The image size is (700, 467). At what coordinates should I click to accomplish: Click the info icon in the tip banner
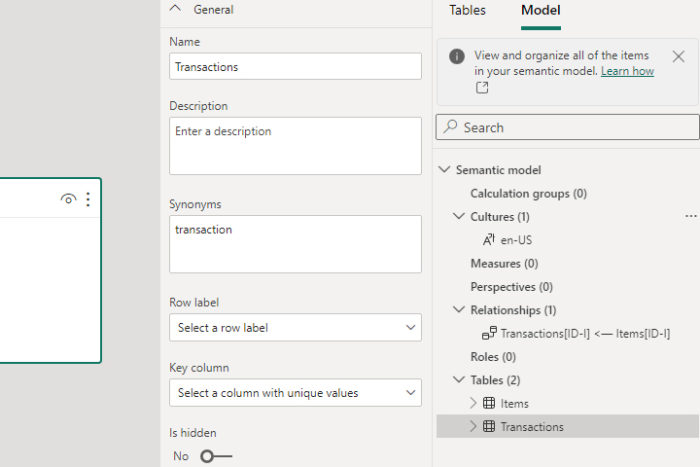tap(457, 56)
